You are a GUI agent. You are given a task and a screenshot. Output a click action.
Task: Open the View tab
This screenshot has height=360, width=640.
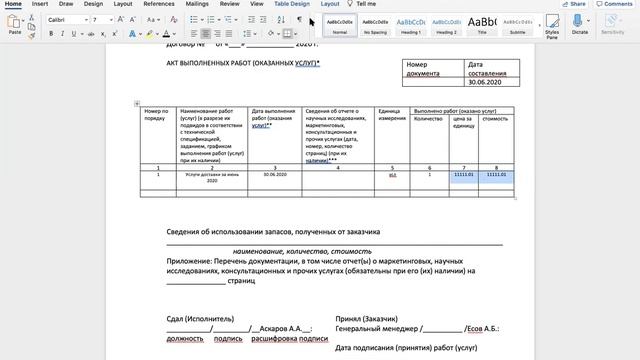point(256,4)
